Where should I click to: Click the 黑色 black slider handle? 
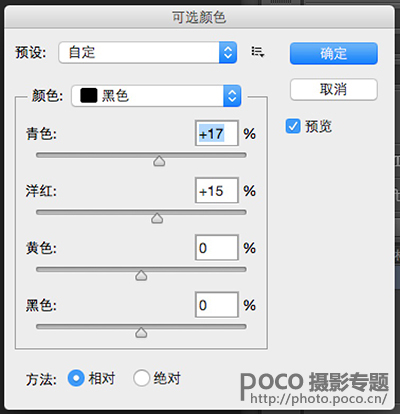[x=141, y=332]
